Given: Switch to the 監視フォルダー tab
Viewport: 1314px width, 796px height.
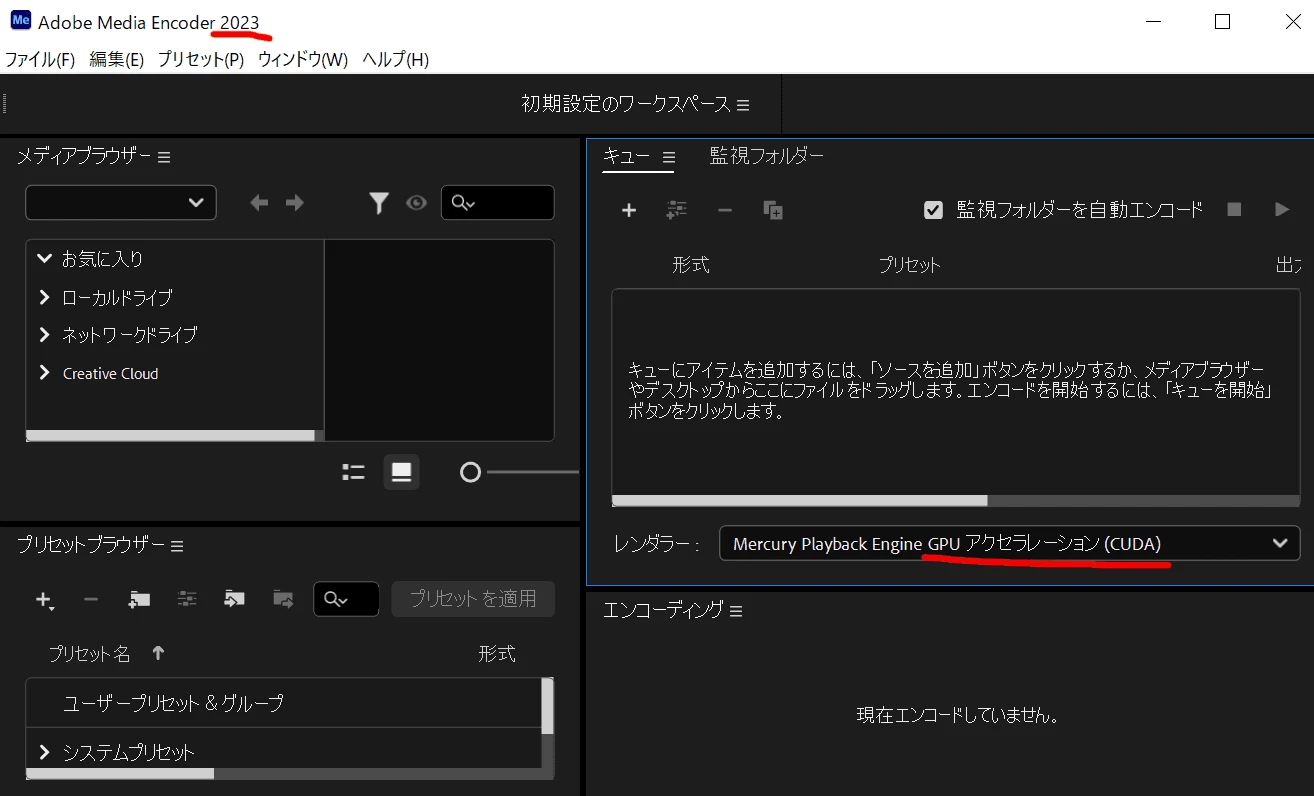Looking at the screenshot, I should pos(767,156).
